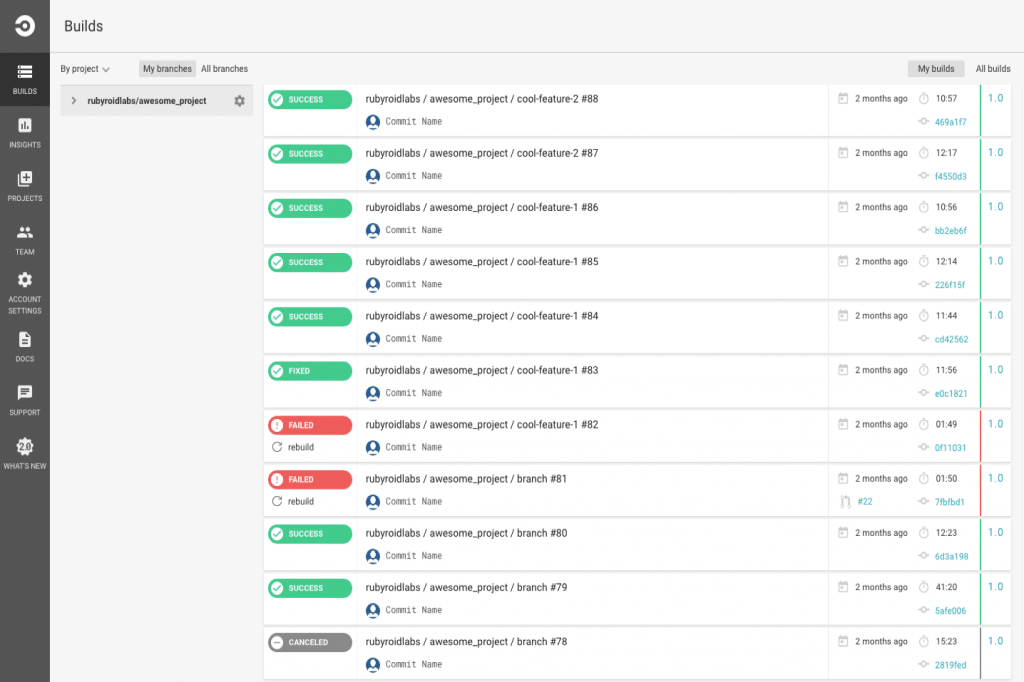Open the Team sidebar page
Viewport: 1024px width, 682px height.
(25, 239)
